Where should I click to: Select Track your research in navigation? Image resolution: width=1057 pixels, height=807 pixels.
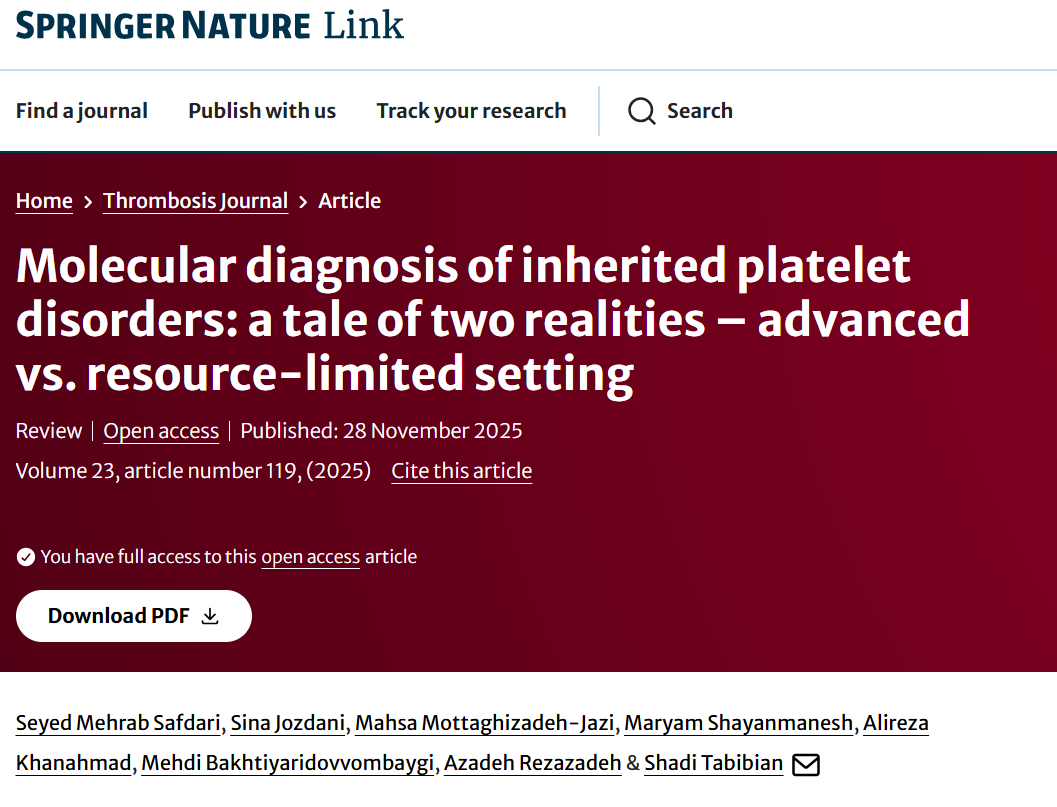(471, 111)
